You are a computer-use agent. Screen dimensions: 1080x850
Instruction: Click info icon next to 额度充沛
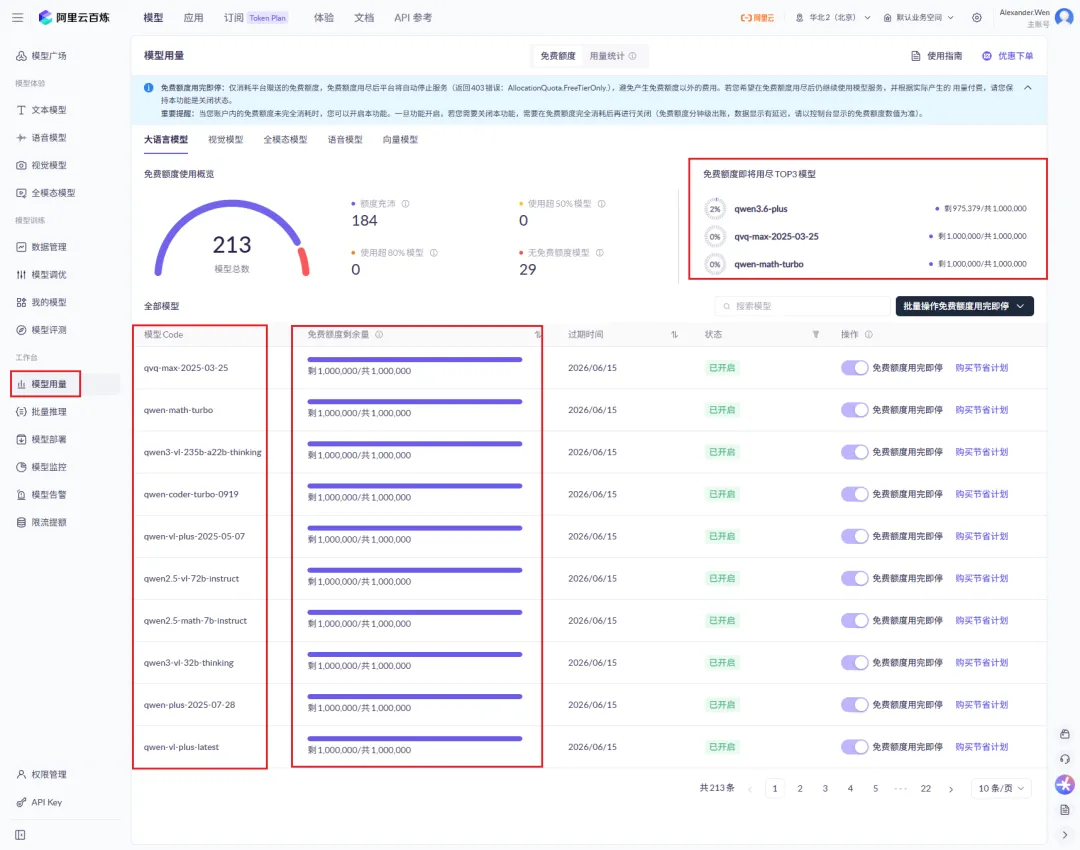406,204
